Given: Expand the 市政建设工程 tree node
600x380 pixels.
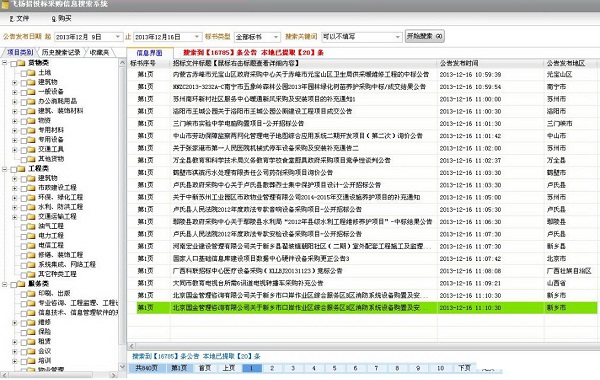Looking at the screenshot, I should (x=15, y=188).
